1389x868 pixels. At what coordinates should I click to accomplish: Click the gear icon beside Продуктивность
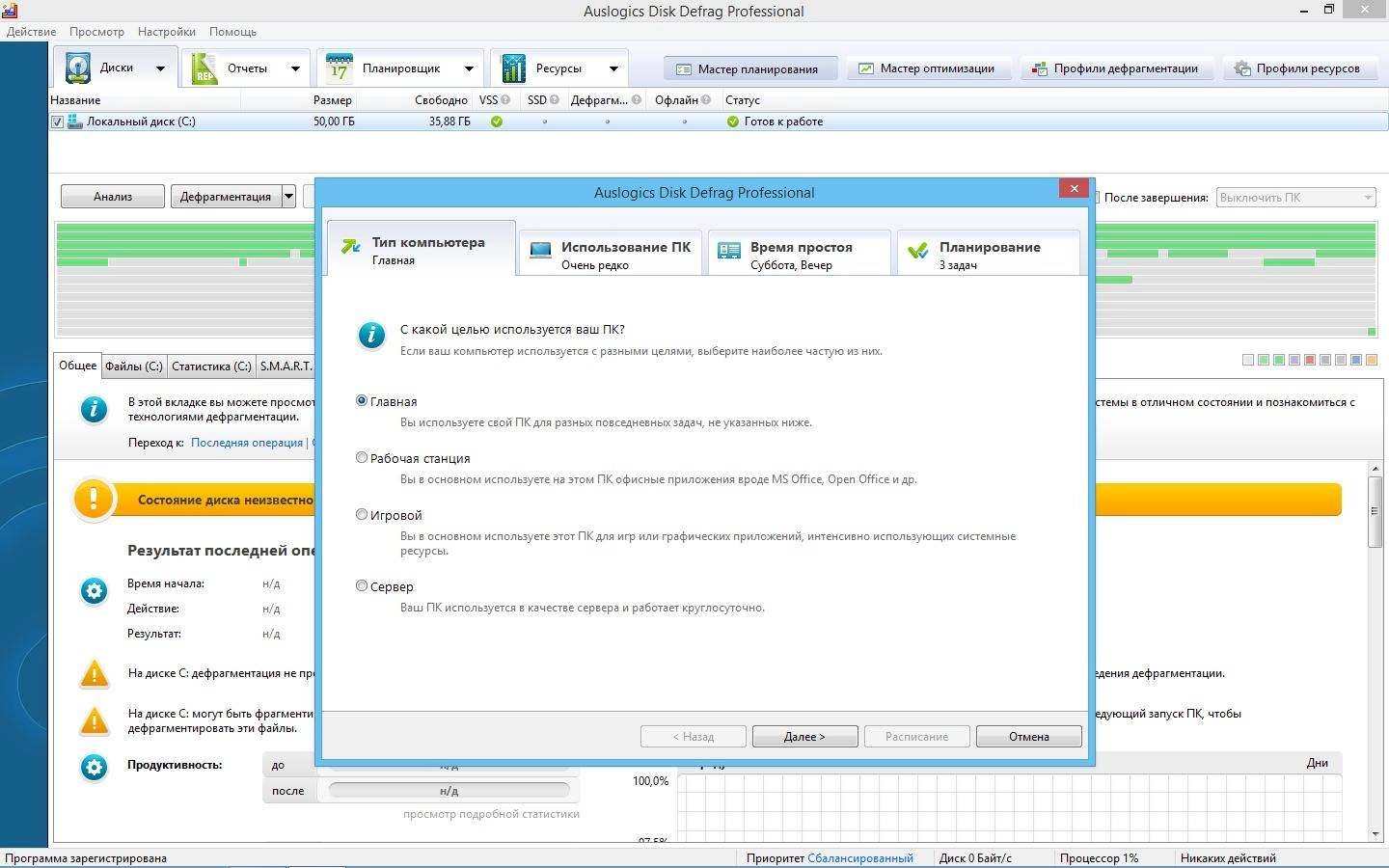94,767
